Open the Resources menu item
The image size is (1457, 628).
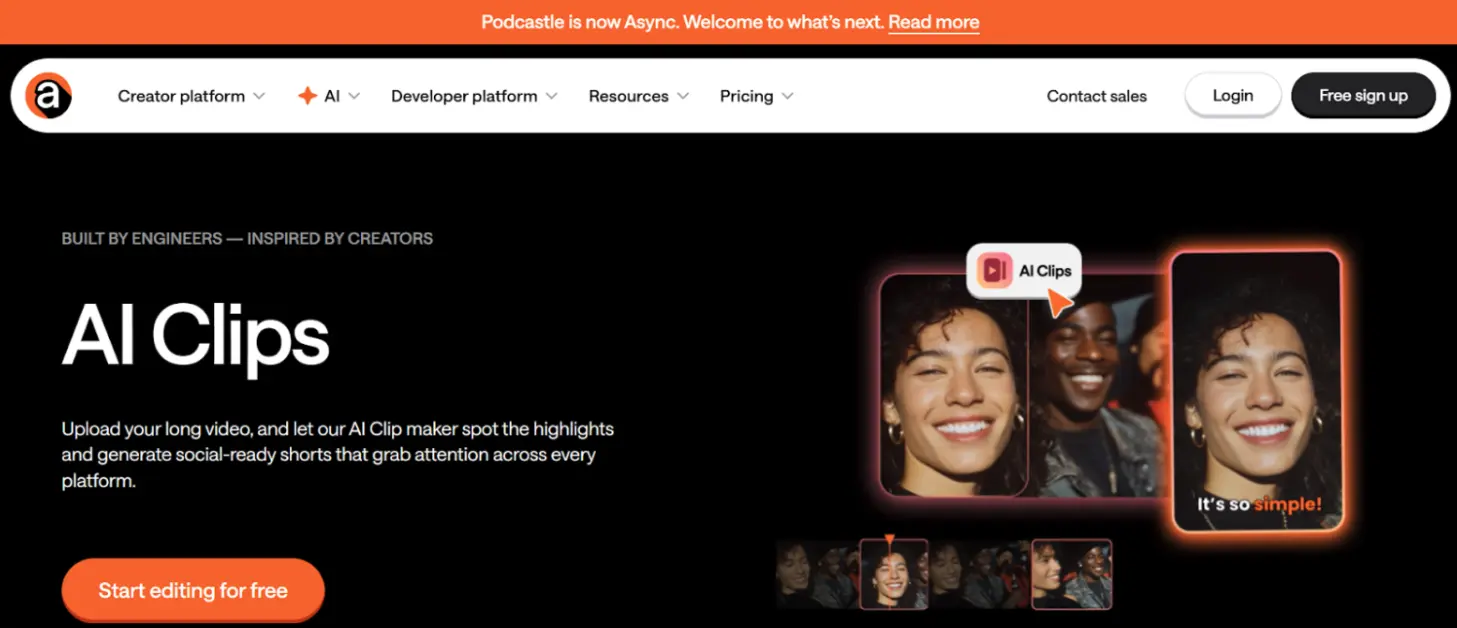pyautogui.click(x=628, y=96)
